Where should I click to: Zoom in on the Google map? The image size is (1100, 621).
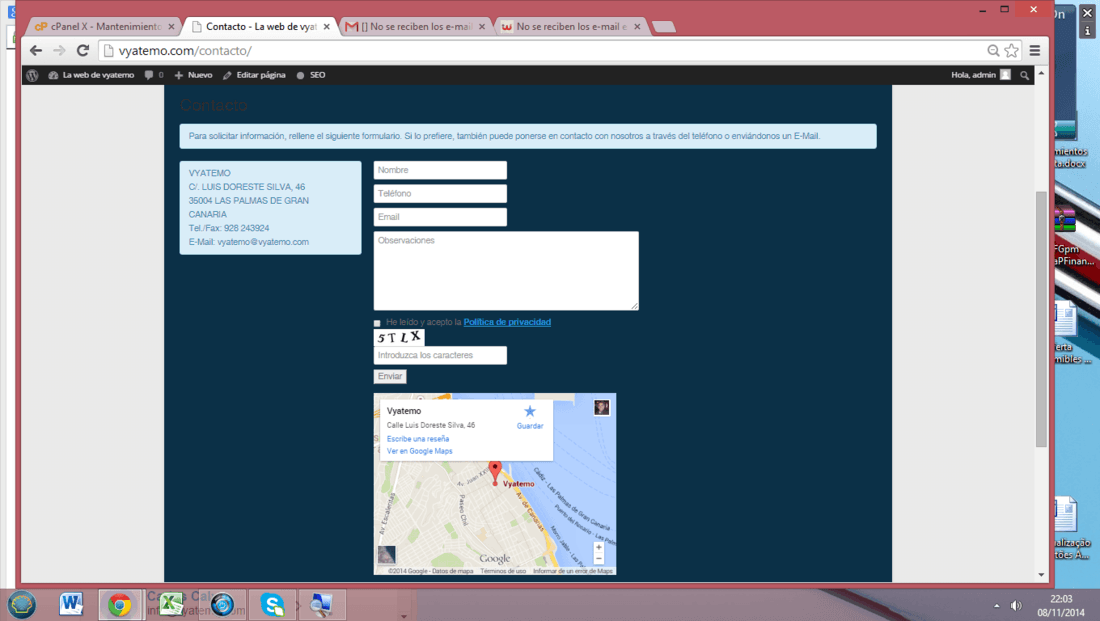[x=598, y=547]
